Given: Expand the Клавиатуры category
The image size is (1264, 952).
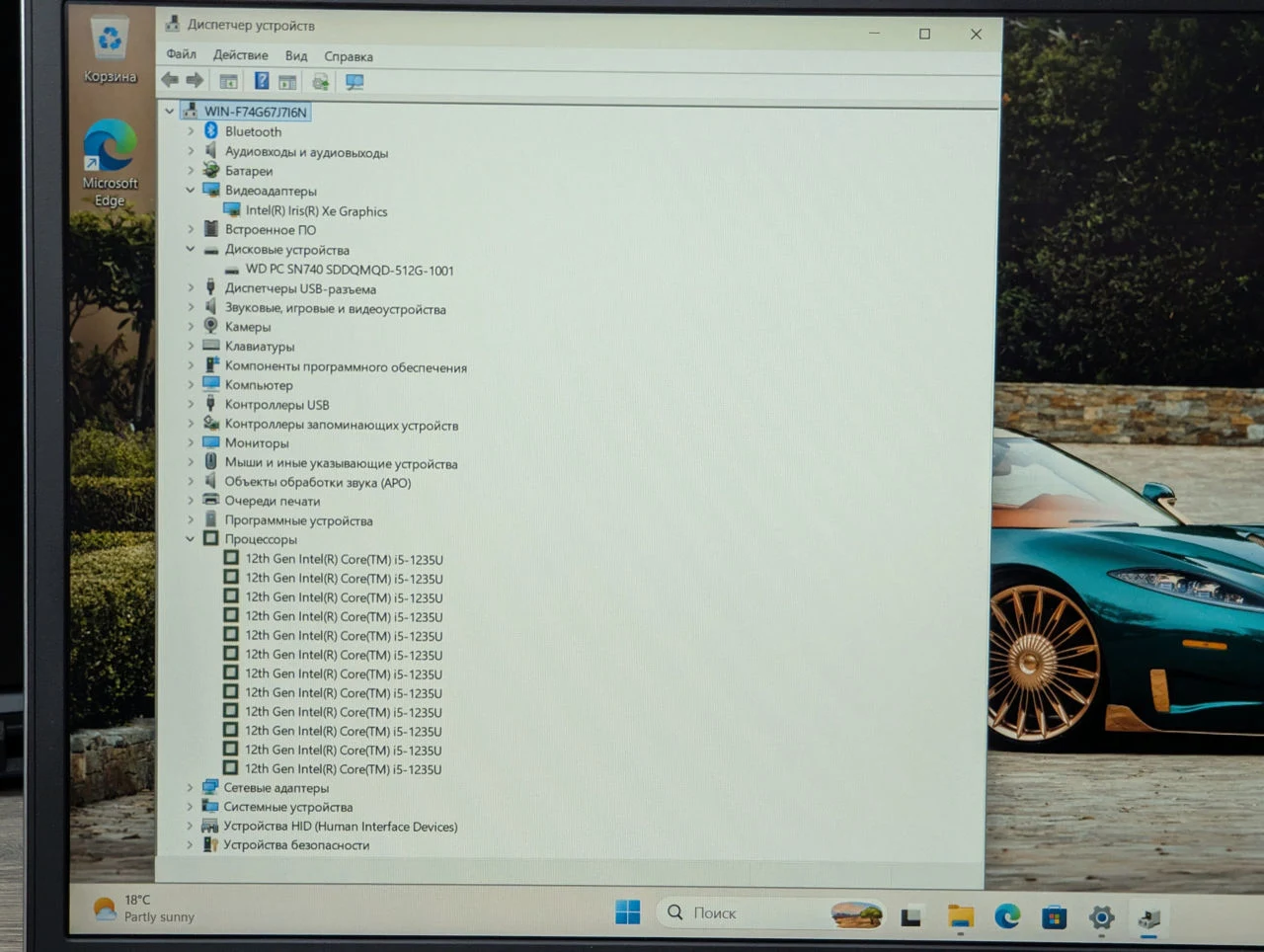Looking at the screenshot, I should coord(191,346).
